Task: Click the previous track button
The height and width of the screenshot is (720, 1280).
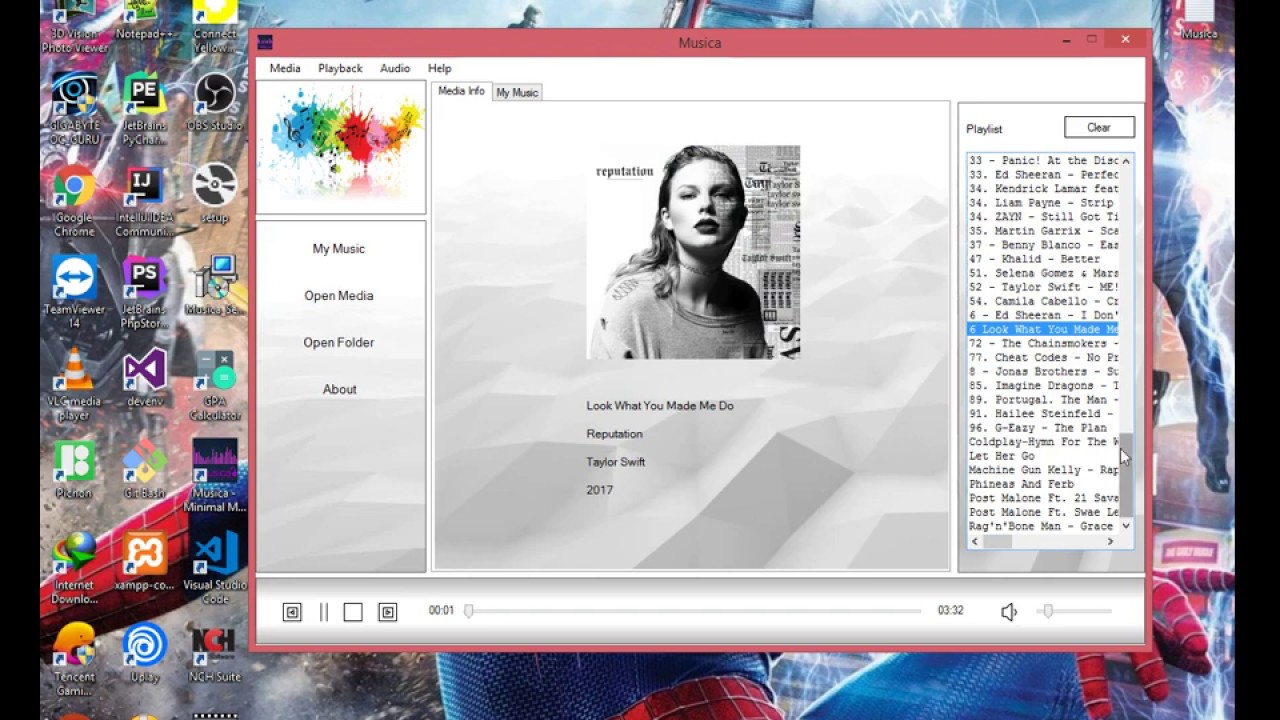Action: [292, 612]
